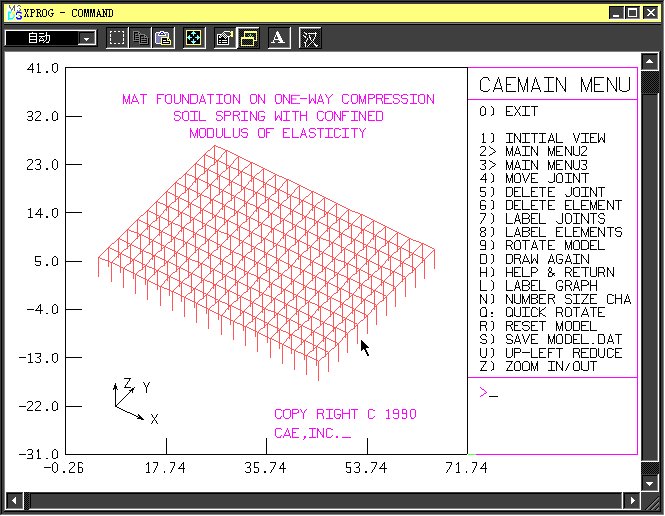Open the font size dropdown showing 自动
The image size is (665, 516).
(50, 38)
